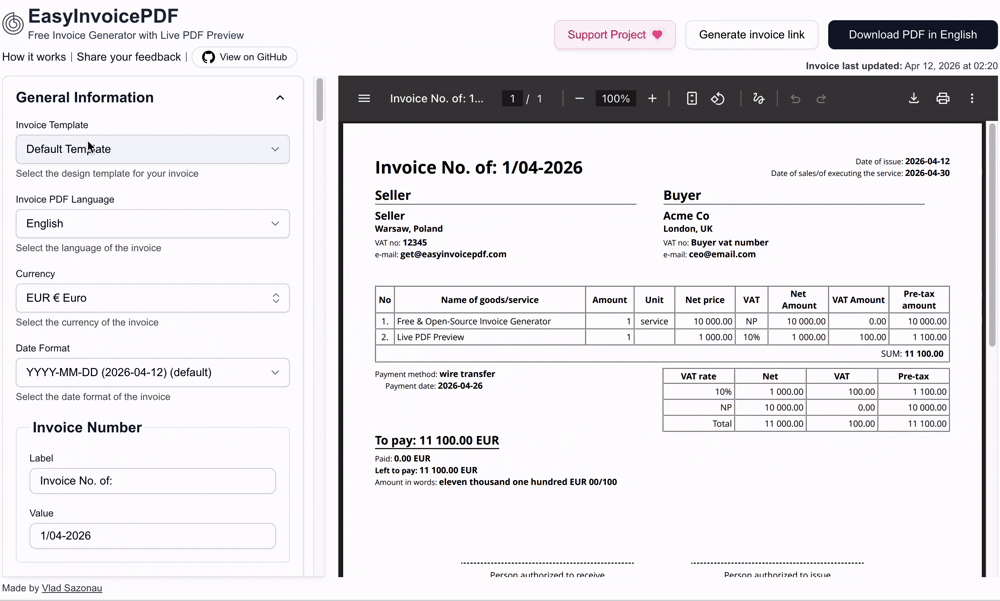Click the PDF page number field
The height and width of the screenshot is (601, 1000).
pos(512,98)
